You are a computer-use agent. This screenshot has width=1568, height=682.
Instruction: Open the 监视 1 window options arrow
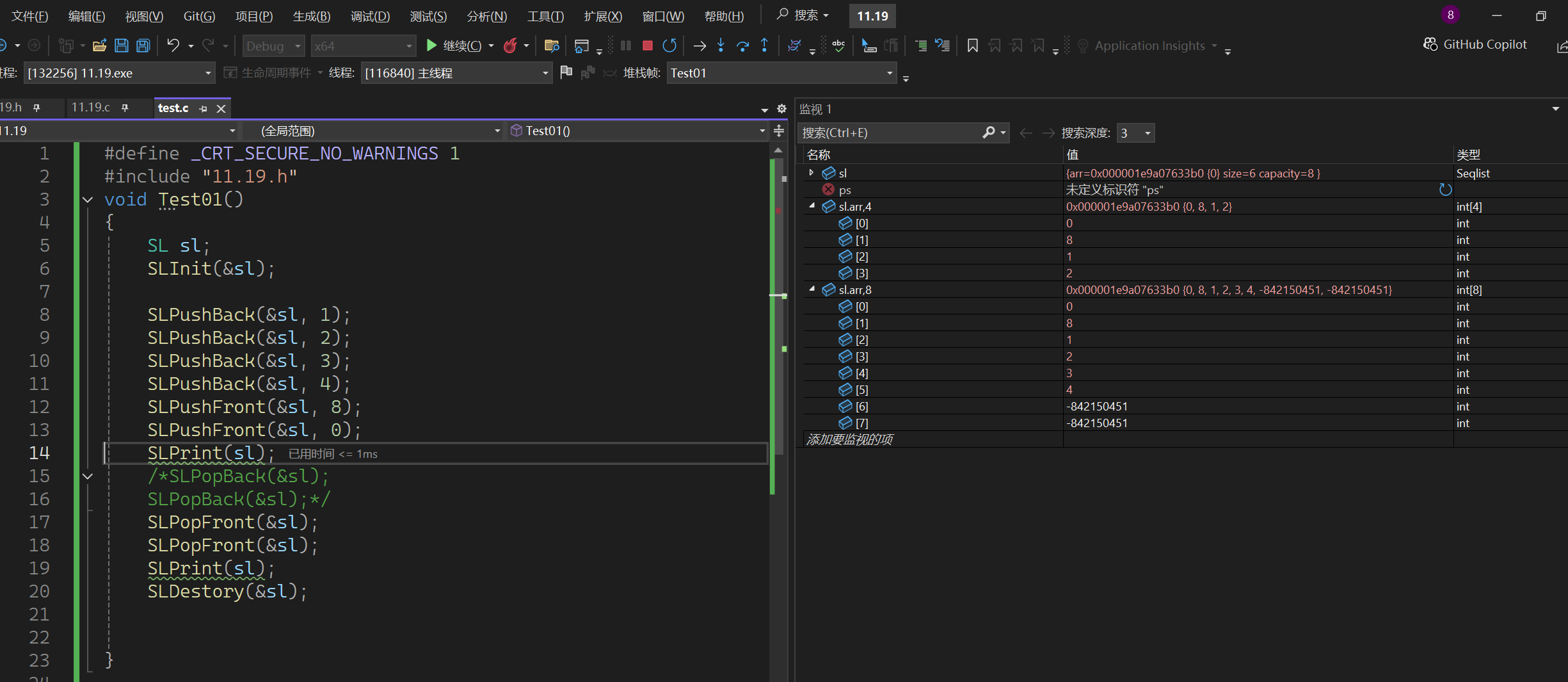point(1555,109)
